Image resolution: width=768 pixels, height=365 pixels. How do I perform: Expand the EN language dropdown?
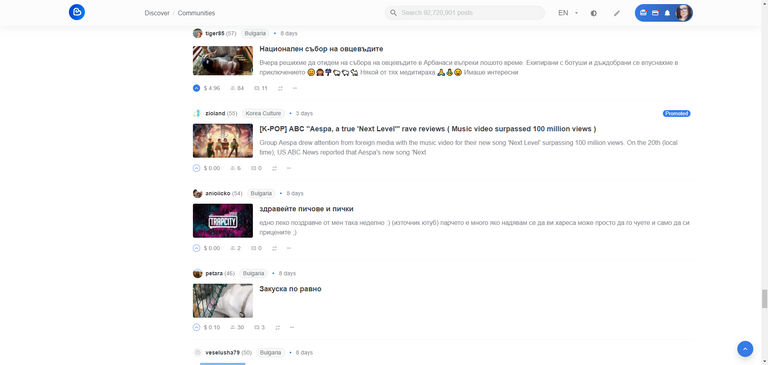(x=568, y=13)
